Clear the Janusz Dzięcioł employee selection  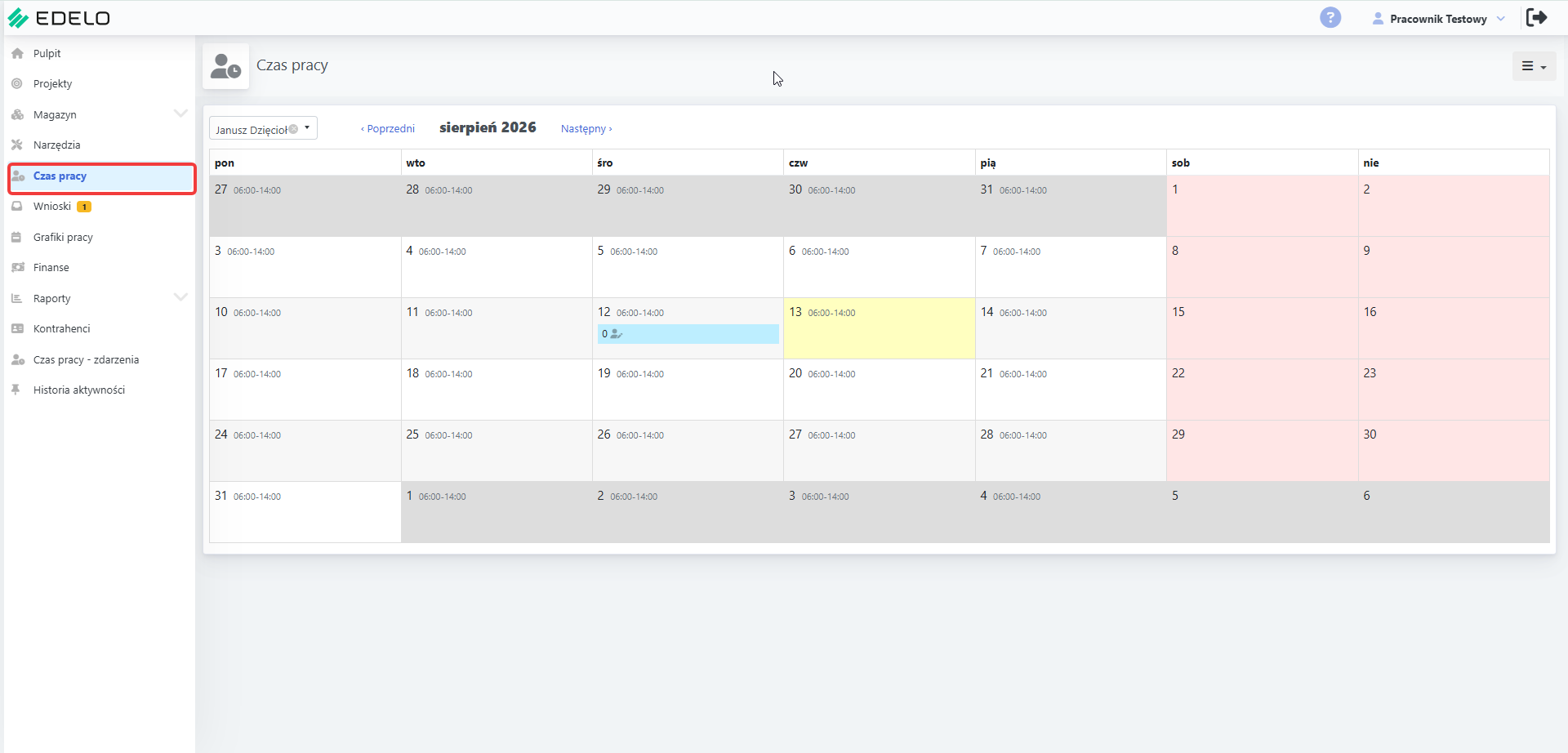tap(293, 129)
